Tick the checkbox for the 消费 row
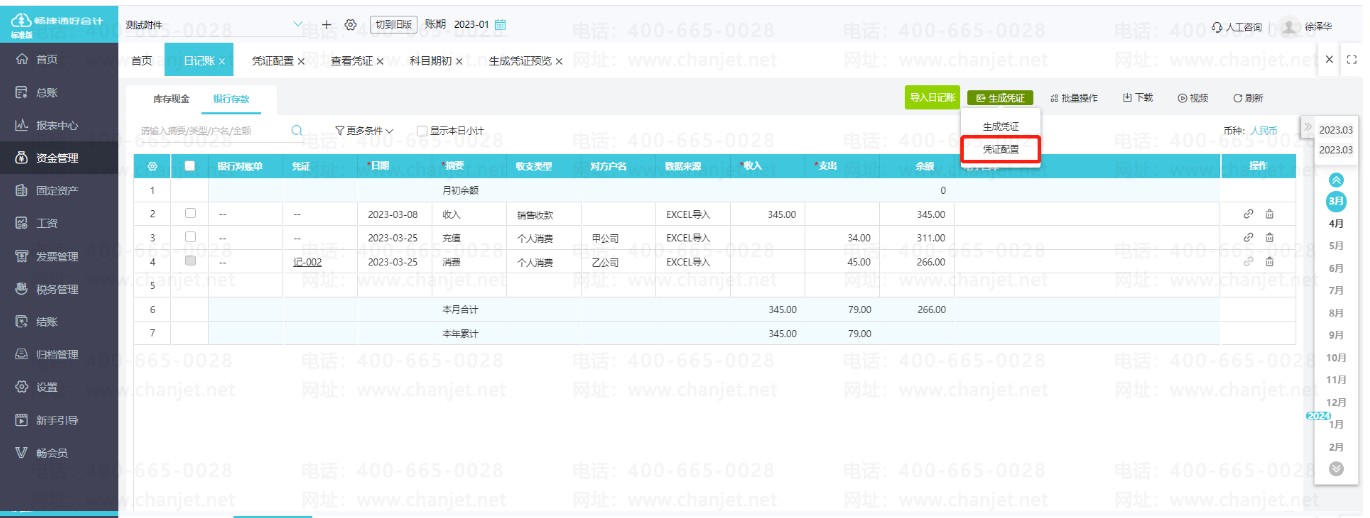The width and height of the screenshot is (1370, 518). (x=190, y=261)
